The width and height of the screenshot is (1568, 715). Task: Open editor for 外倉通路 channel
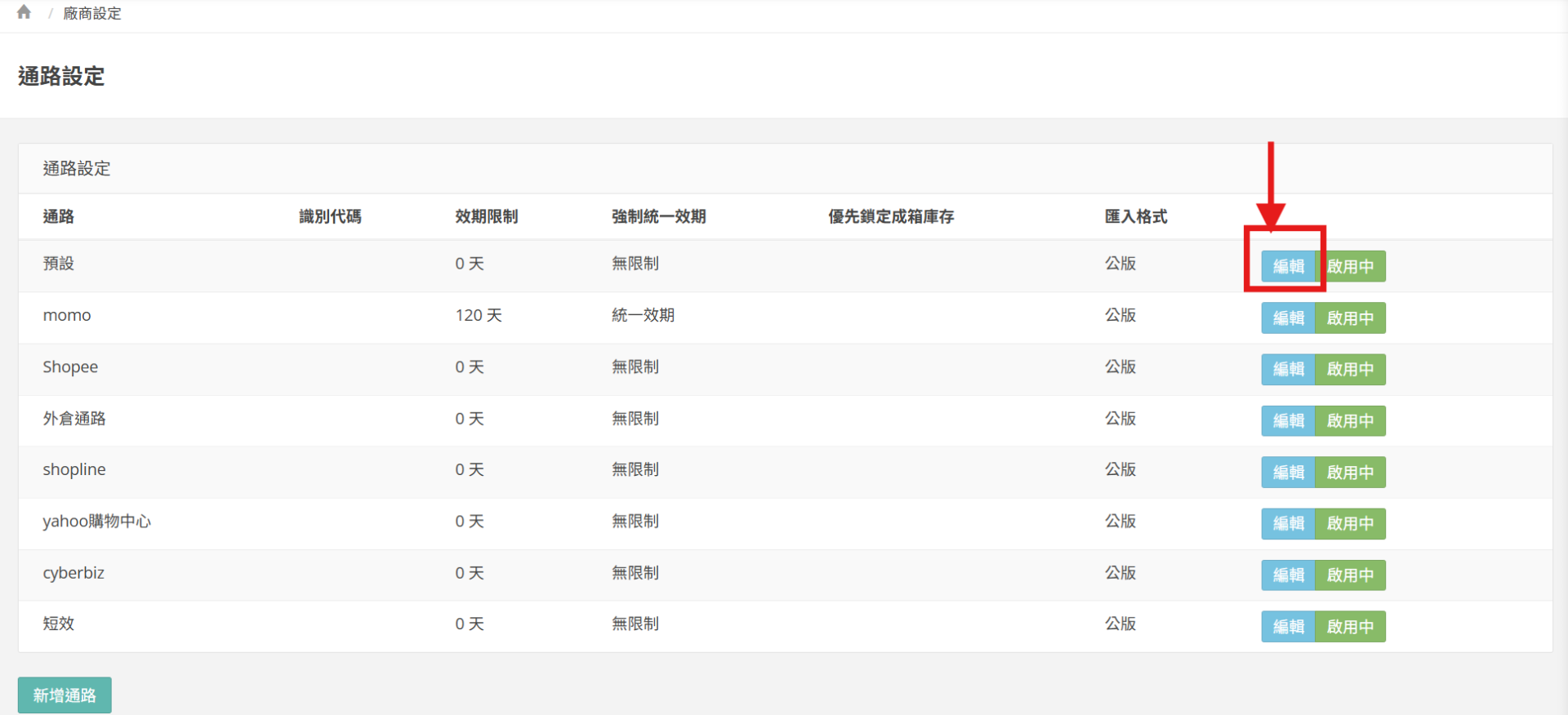click(x=1288, y=421)
